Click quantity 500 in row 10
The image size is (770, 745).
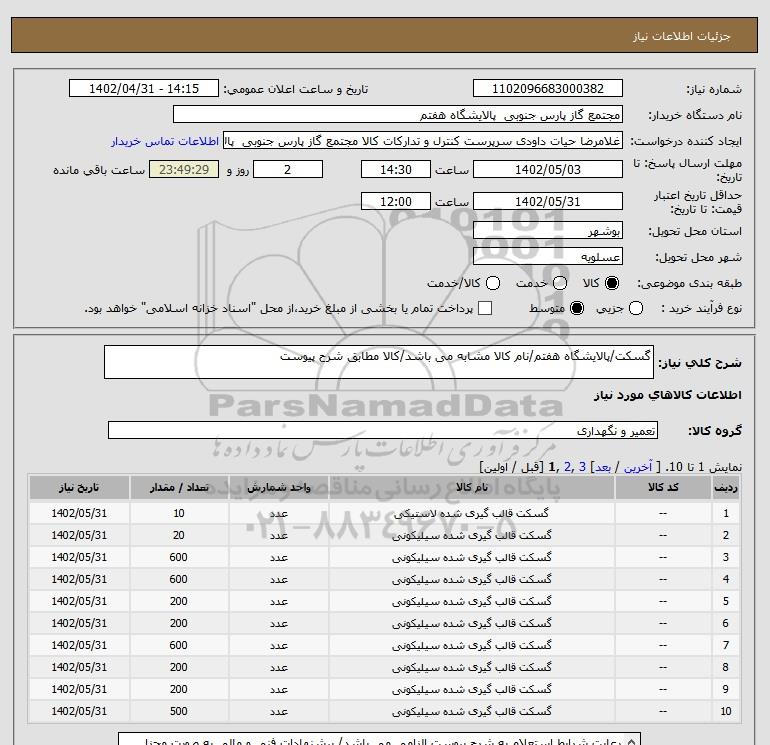coord(179,711)
